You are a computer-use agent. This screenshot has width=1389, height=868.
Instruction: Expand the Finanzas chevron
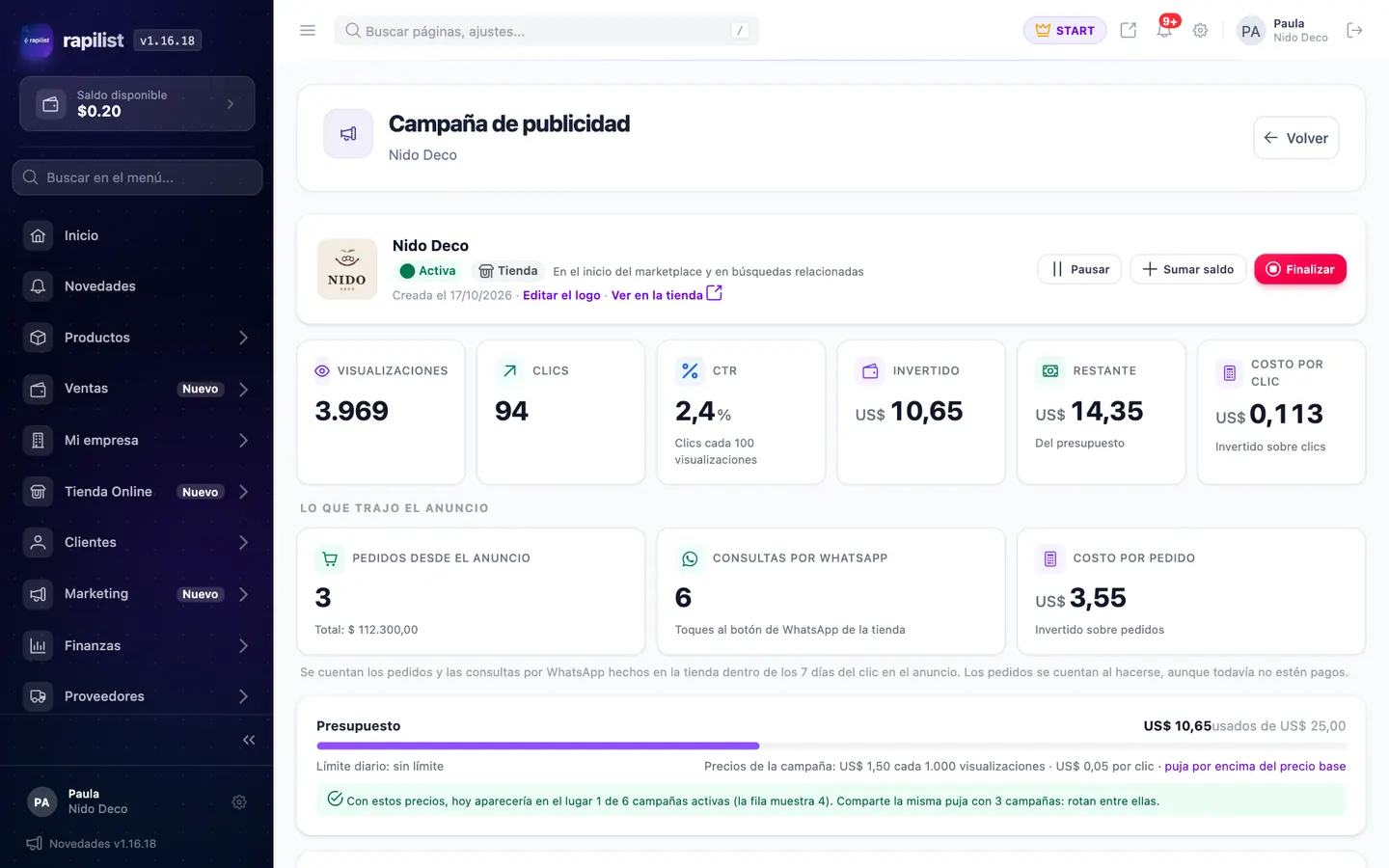(x=243, y=645)
